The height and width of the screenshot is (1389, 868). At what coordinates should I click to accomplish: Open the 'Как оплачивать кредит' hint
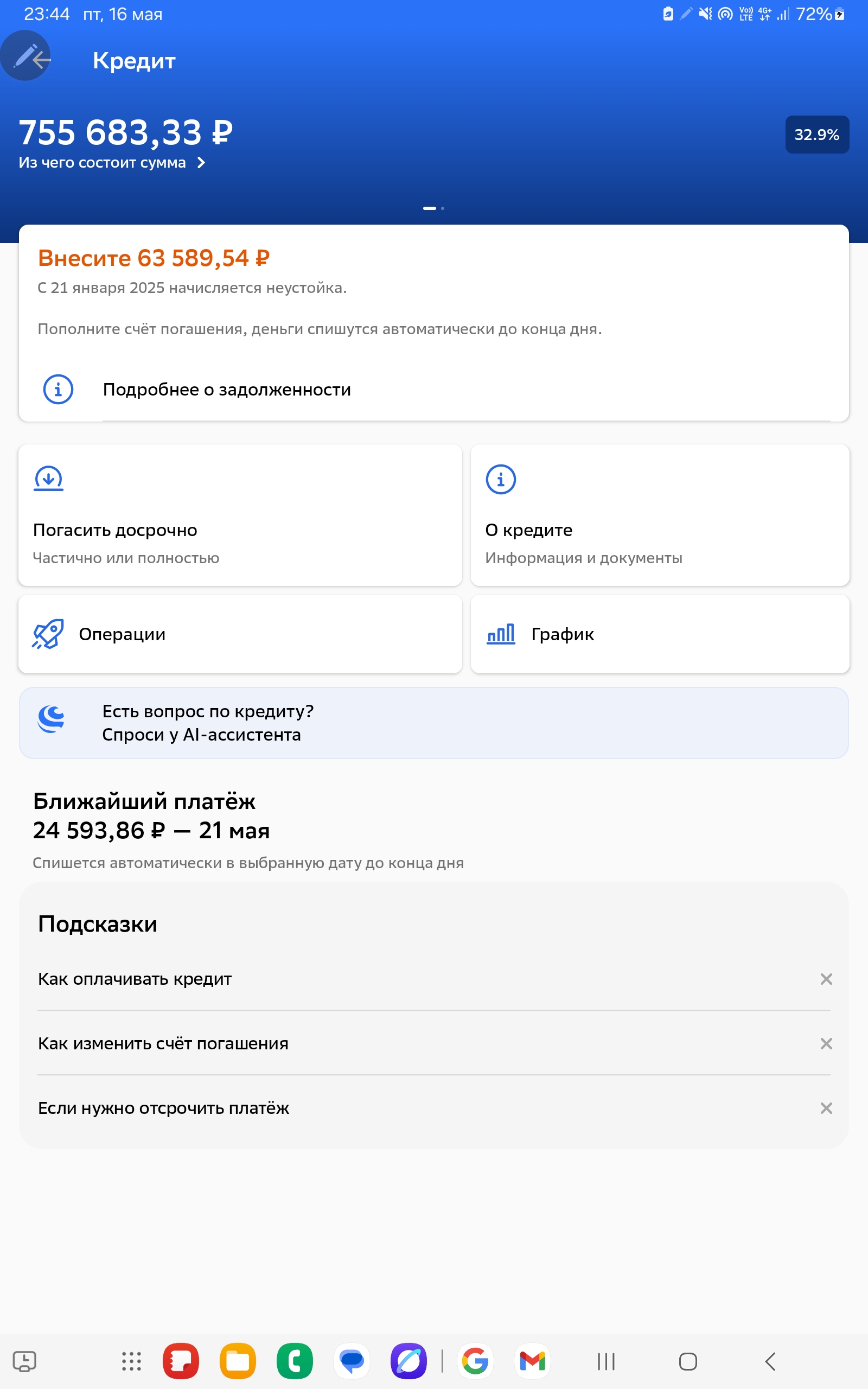(135, 979)
